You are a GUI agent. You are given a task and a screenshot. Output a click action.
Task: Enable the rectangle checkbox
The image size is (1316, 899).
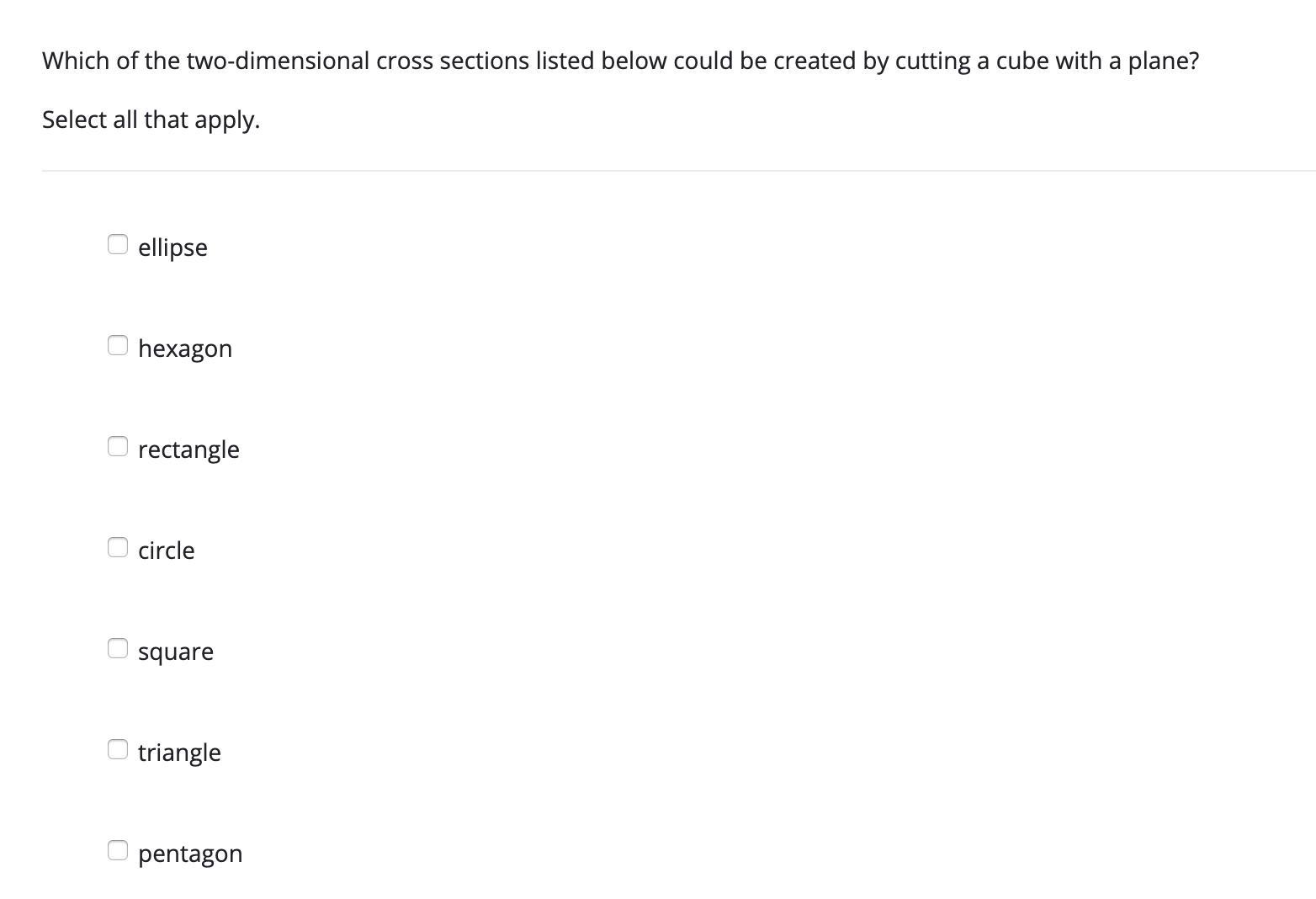118,446
